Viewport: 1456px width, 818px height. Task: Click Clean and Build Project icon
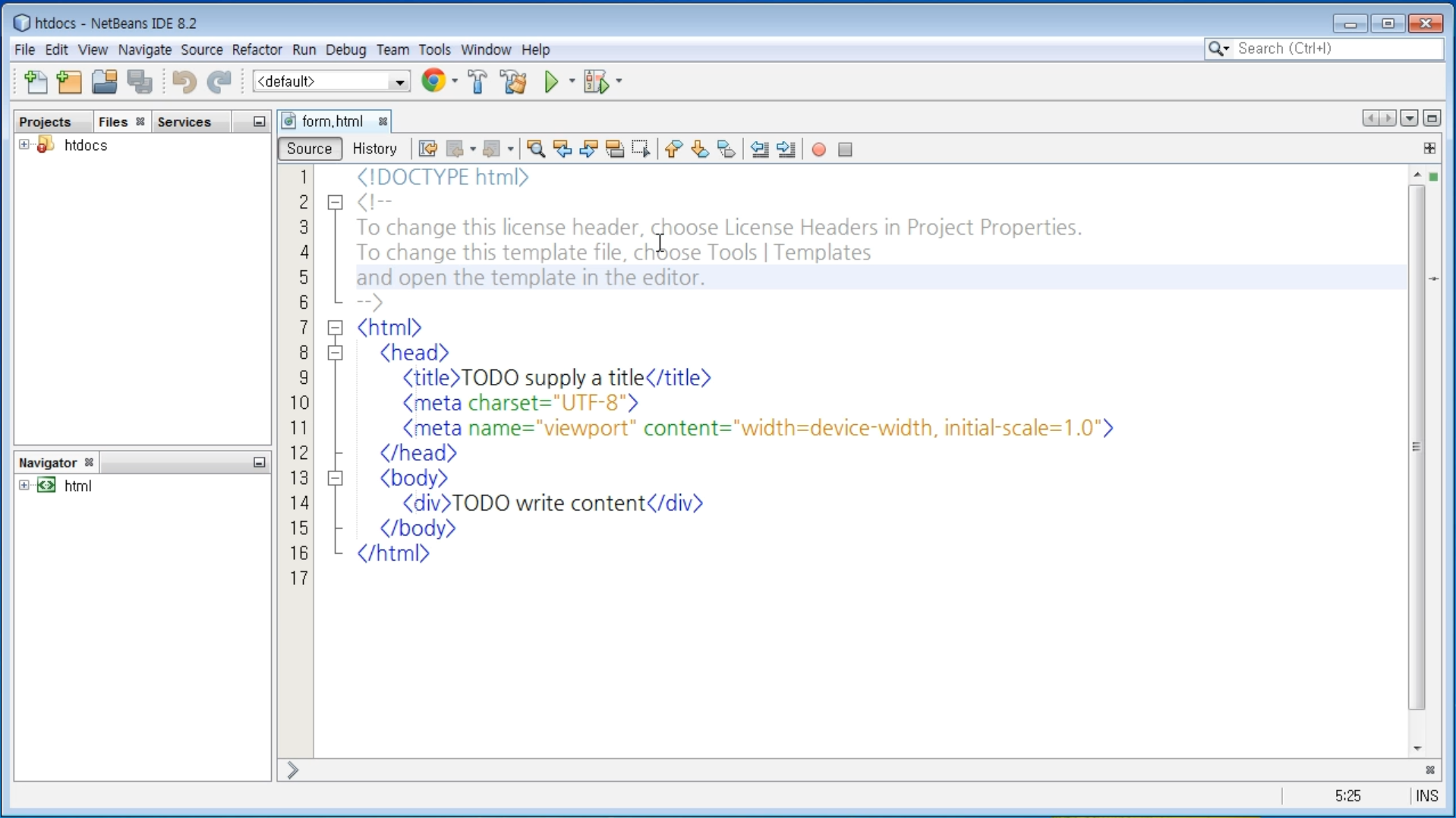tap(514, 82)
